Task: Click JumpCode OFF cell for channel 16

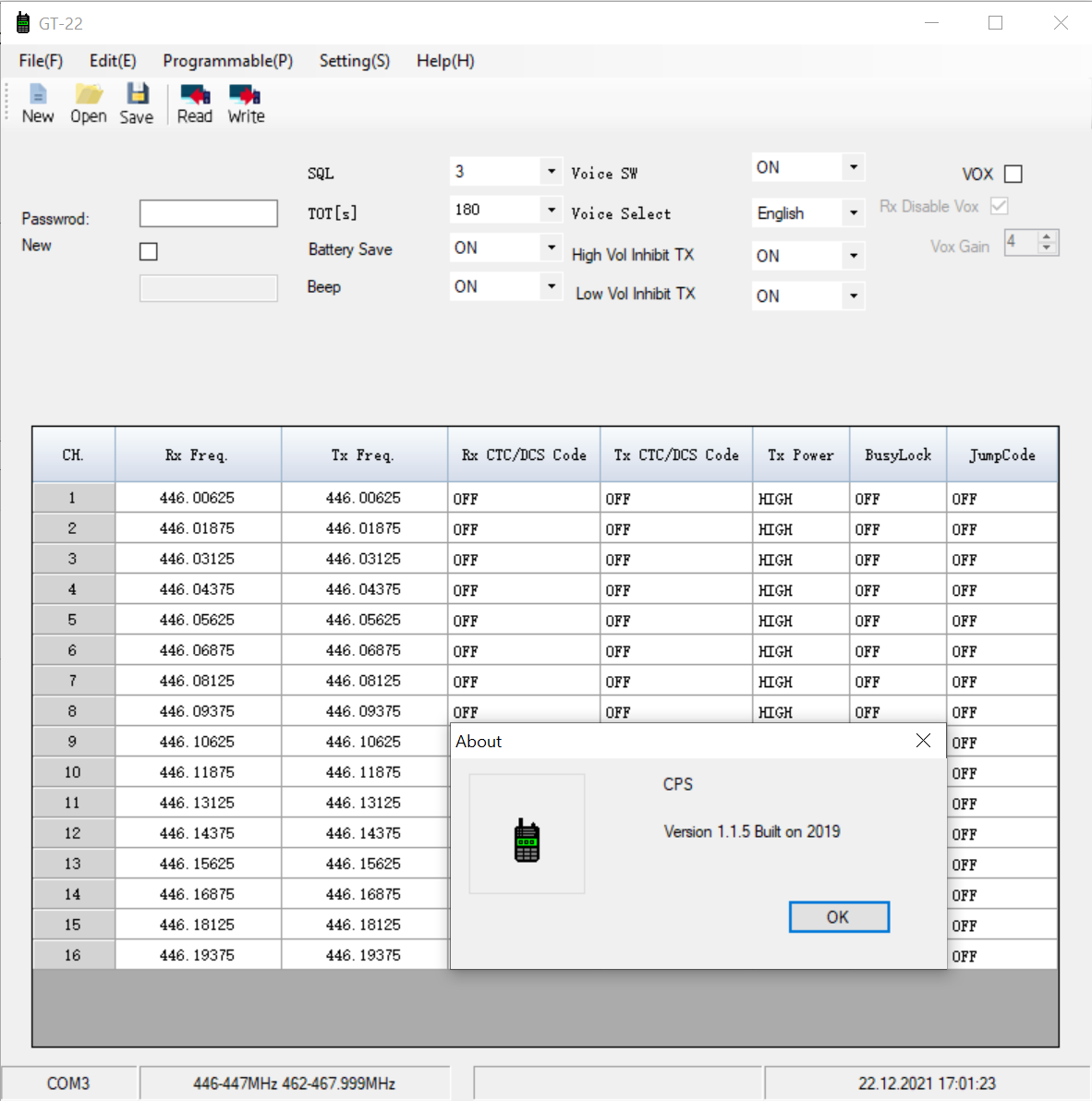Action: click(x=1002, y=955)
